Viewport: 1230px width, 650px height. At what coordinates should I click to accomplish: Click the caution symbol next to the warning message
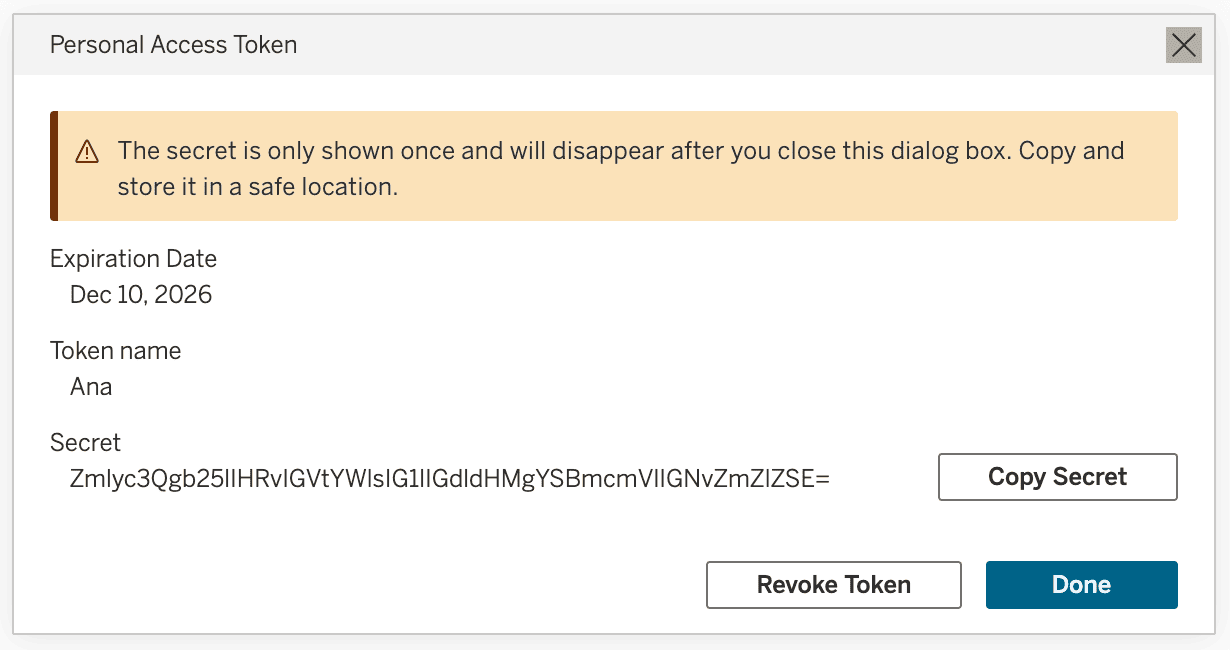point(88,152)
